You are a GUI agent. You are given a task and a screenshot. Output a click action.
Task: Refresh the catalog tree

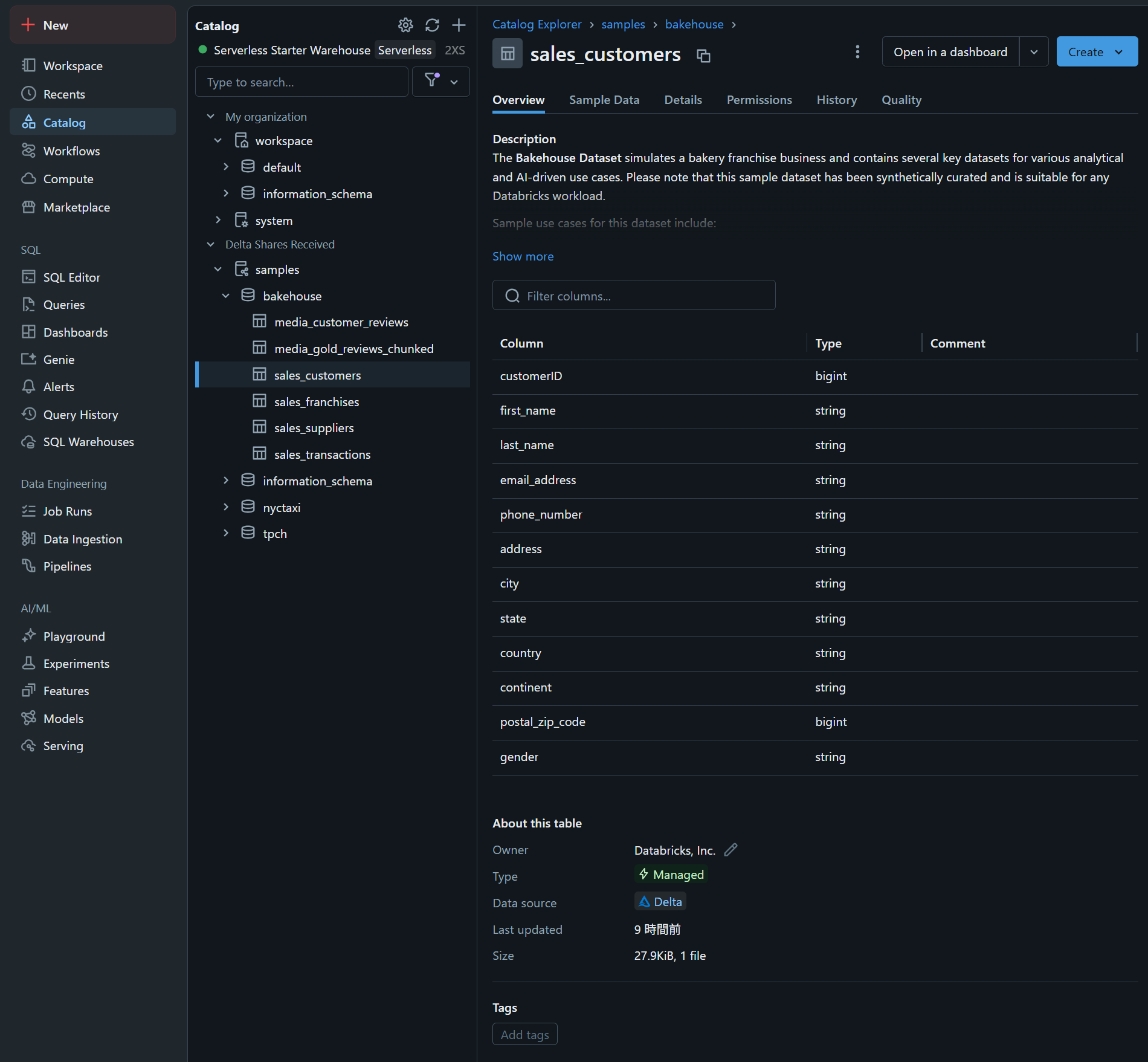pyautogui.click(x=432, y=25)
